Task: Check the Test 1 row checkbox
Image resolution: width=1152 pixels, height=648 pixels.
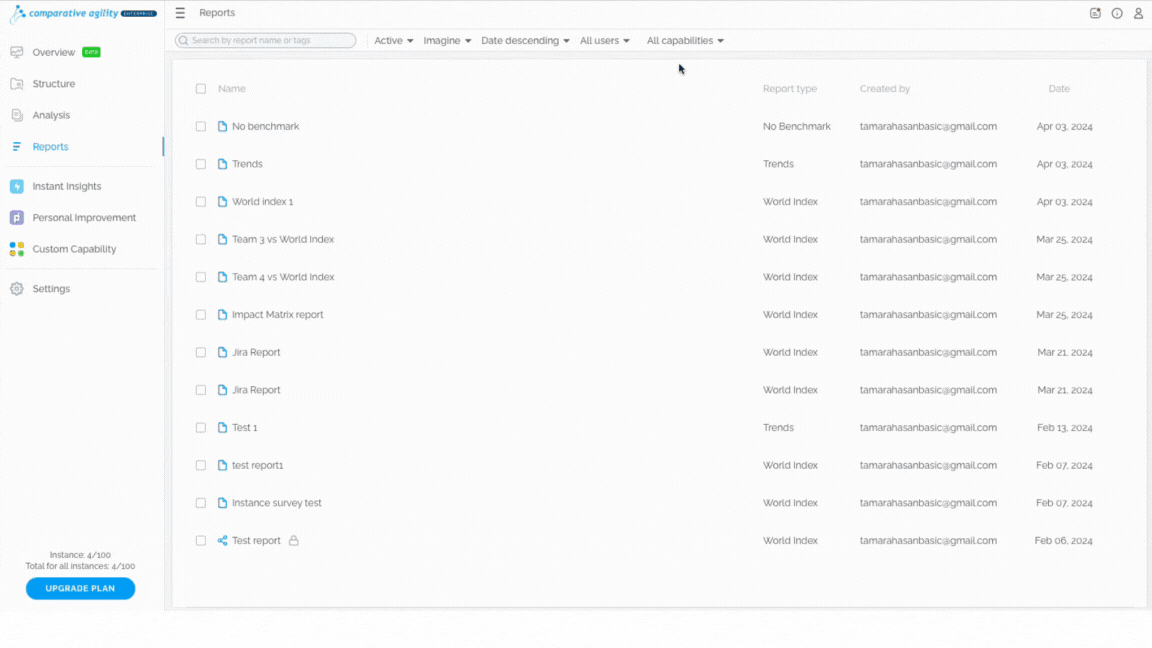Action: [x=201, y=428]
